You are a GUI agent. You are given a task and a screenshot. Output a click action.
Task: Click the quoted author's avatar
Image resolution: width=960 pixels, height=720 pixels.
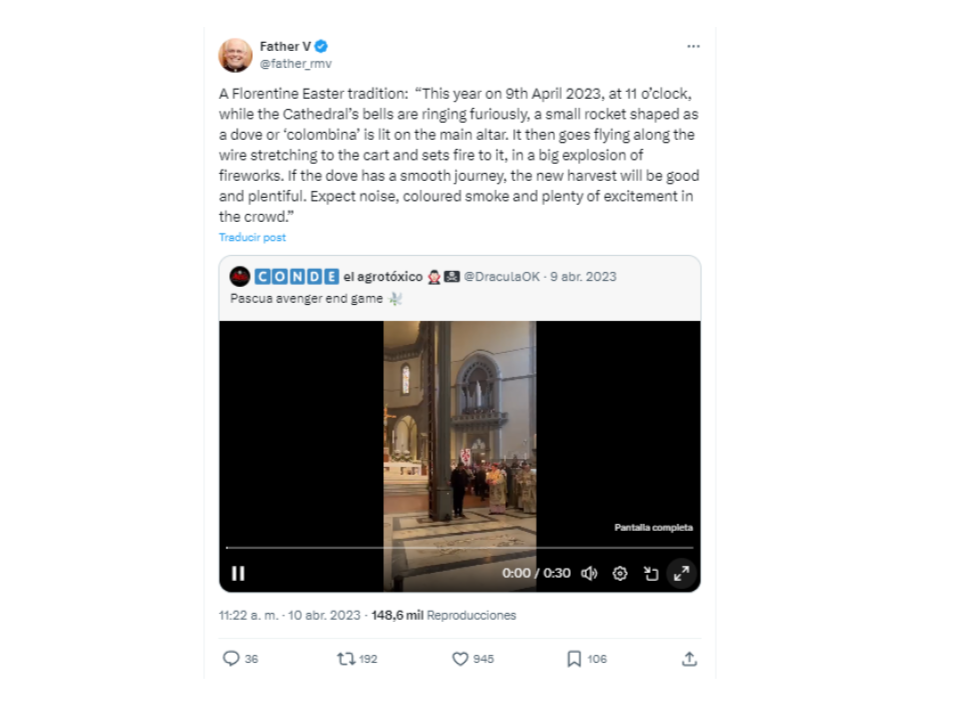[239, 277]
